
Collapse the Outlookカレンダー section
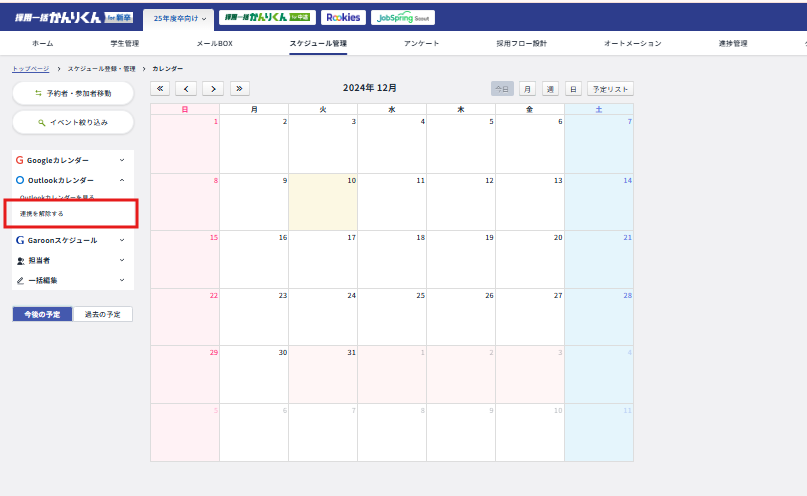click(x=72, y=180)
